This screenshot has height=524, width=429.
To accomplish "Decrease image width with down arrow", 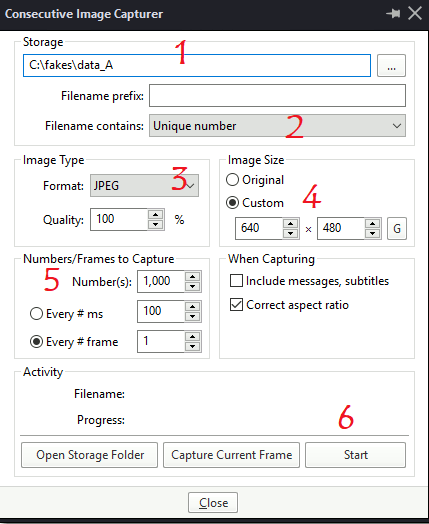I will 290,233.
